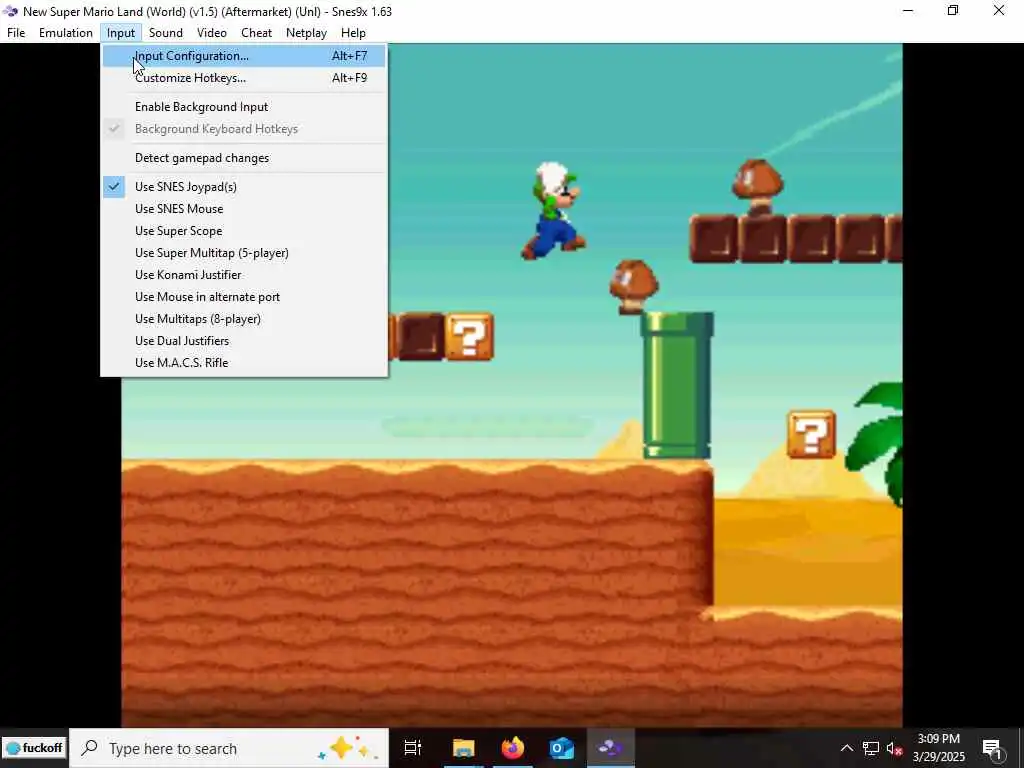The height and width of the screenshot is (768, 1024).
Task: Click Detect gamepad changes entry
Action: pyautogui.click(x=244, y=157)
